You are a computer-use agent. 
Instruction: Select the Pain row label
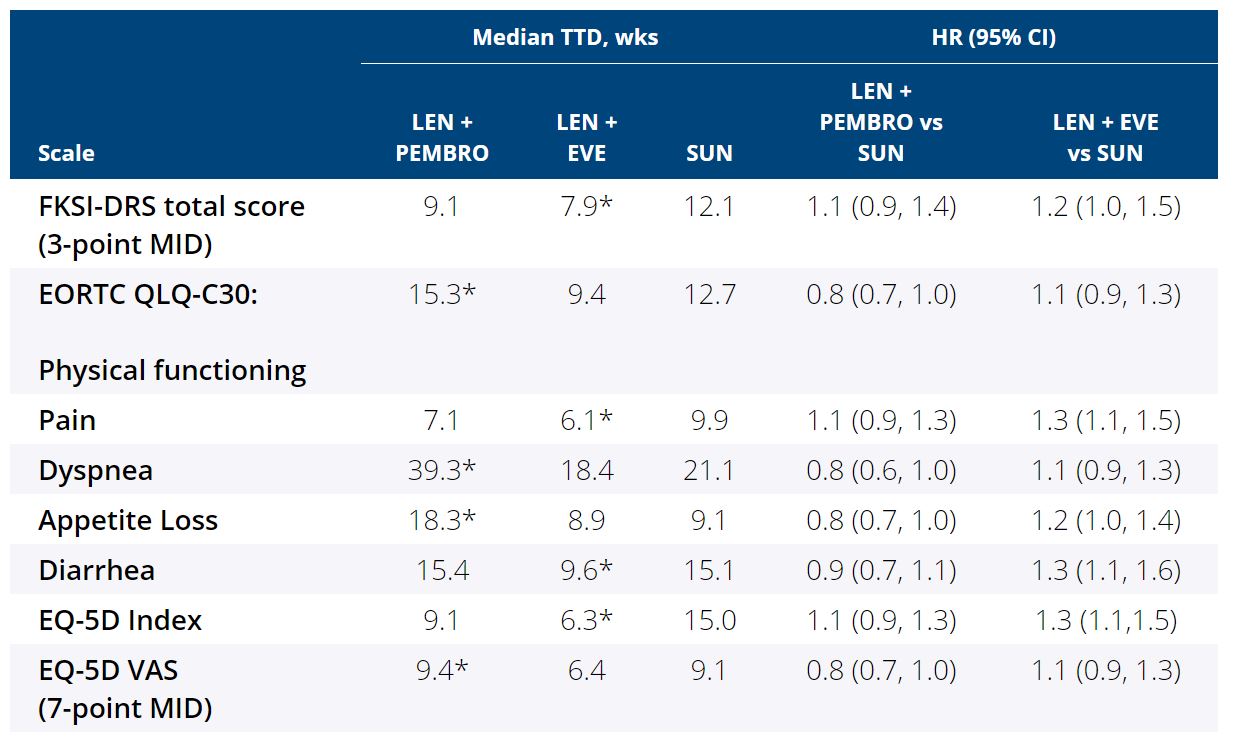click(x=67, y=420)
